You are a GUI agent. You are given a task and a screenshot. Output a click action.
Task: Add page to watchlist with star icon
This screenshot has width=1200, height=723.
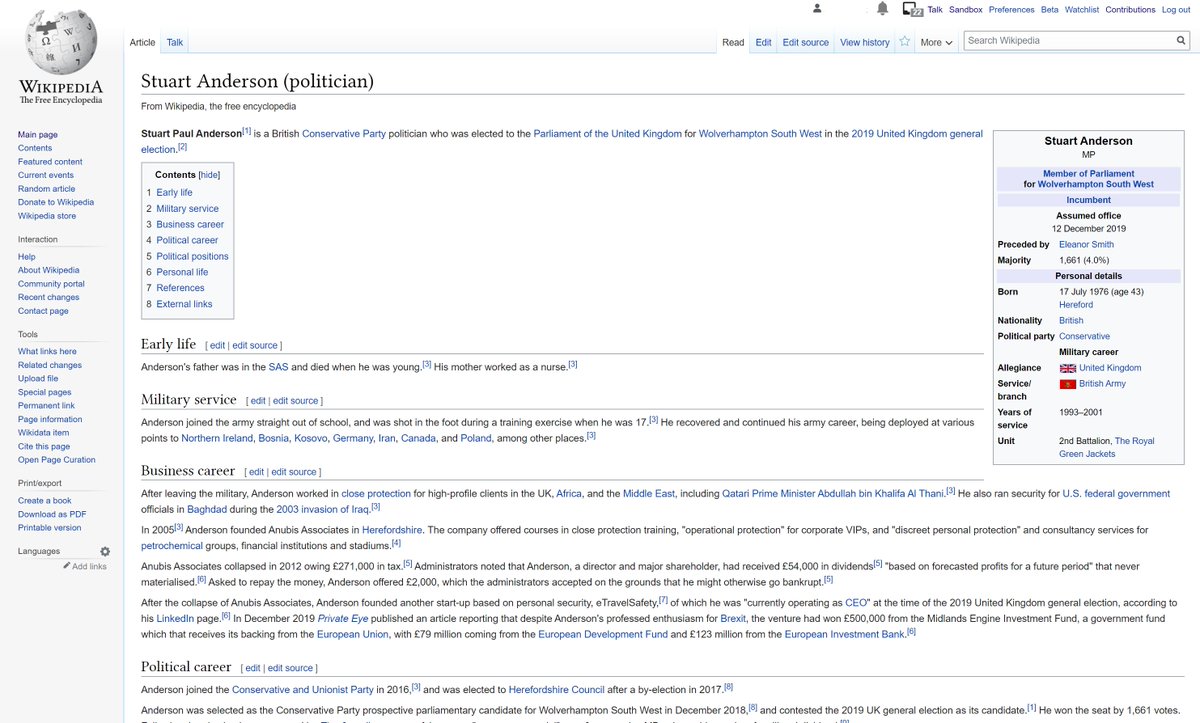(x=904, y=42)
